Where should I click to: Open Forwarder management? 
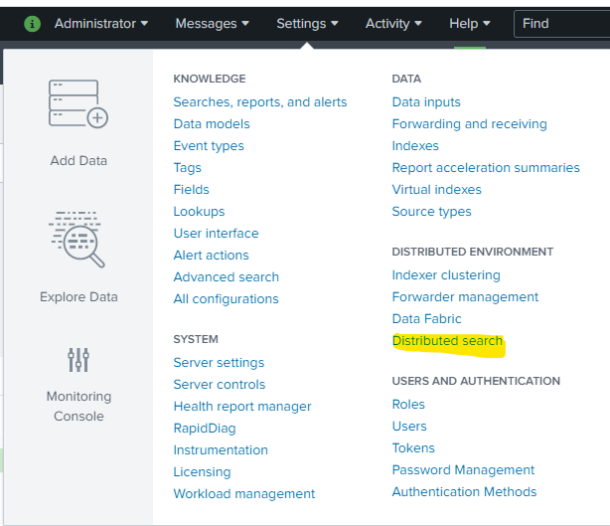click(465, 297)
